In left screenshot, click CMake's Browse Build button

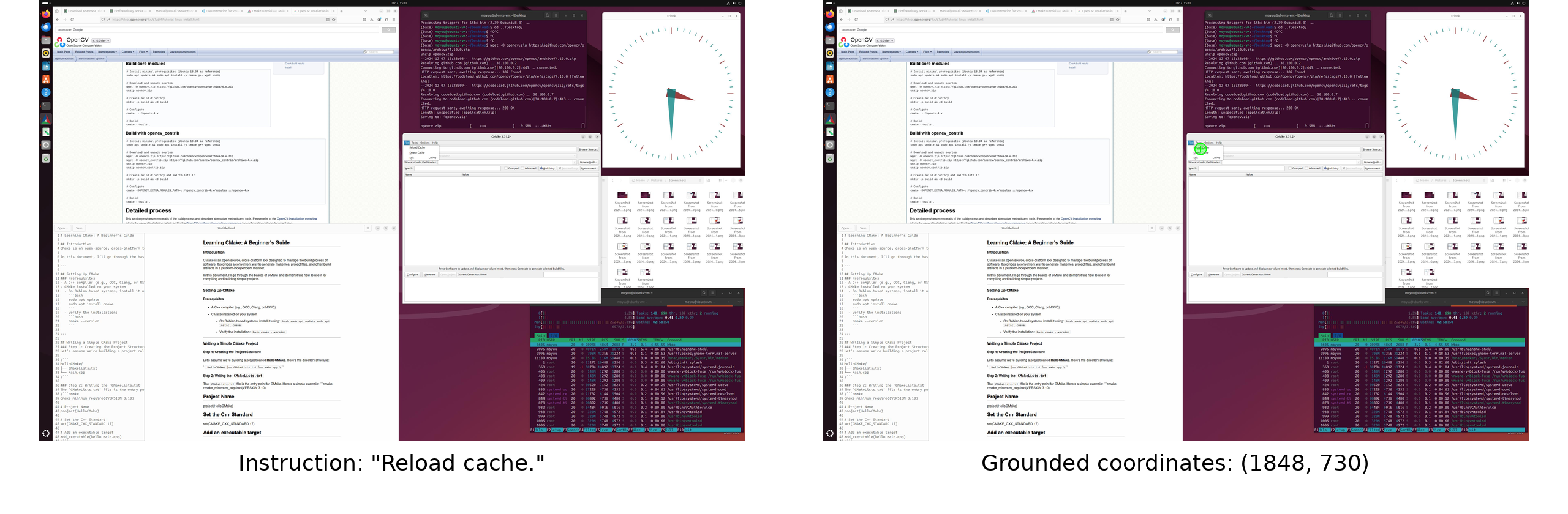pyautogui.click(x=589, y=162)
